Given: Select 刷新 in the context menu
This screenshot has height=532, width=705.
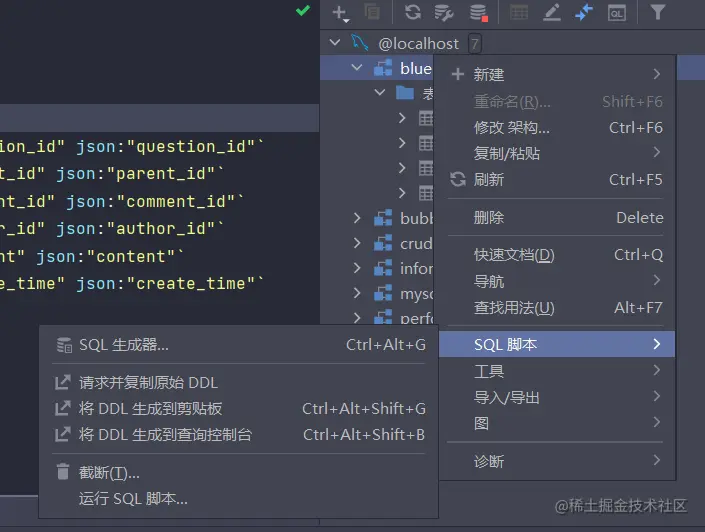Looking at the screenshot, I should [557, 179].
